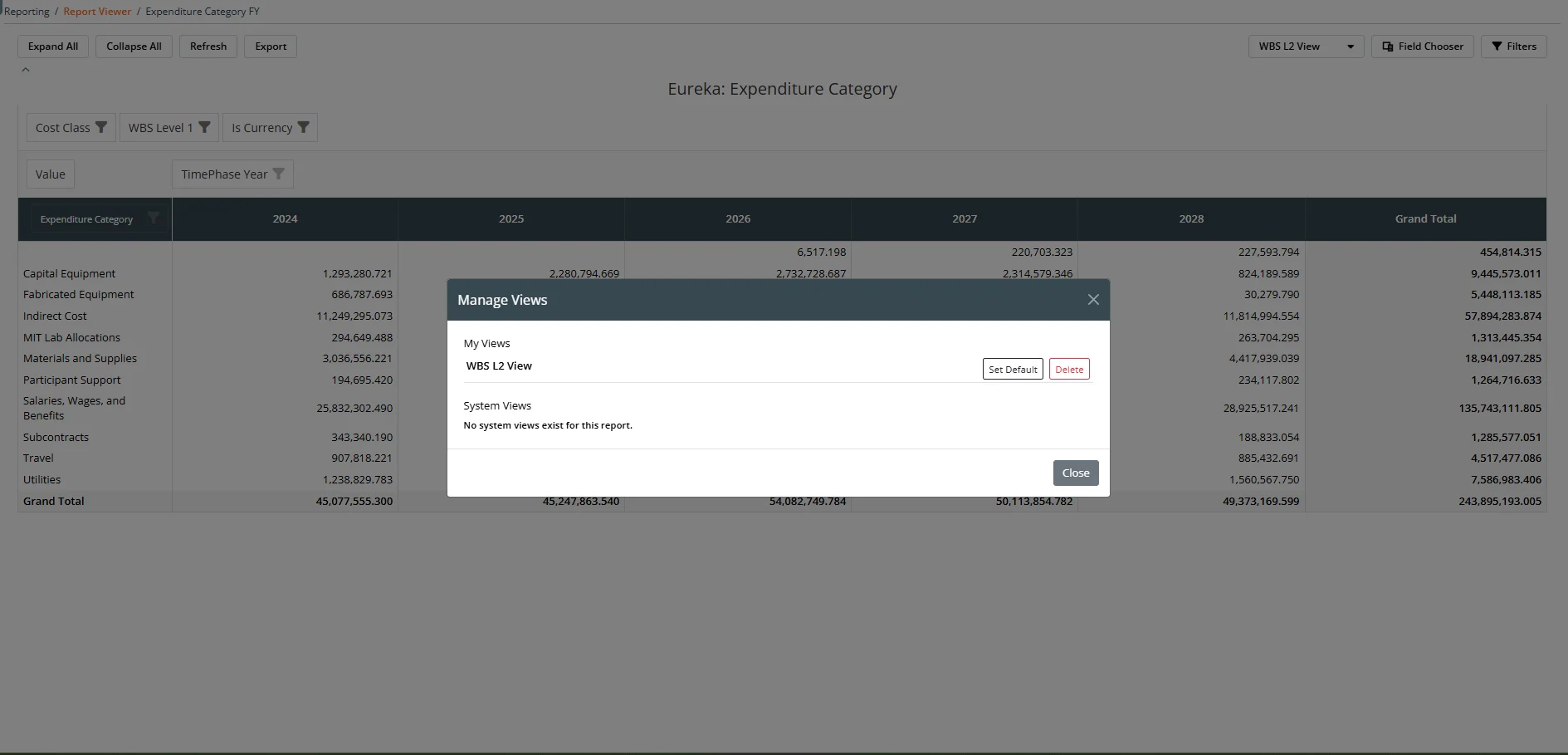Click the Grand Total value 243,895,193.005

point(1500,501)
